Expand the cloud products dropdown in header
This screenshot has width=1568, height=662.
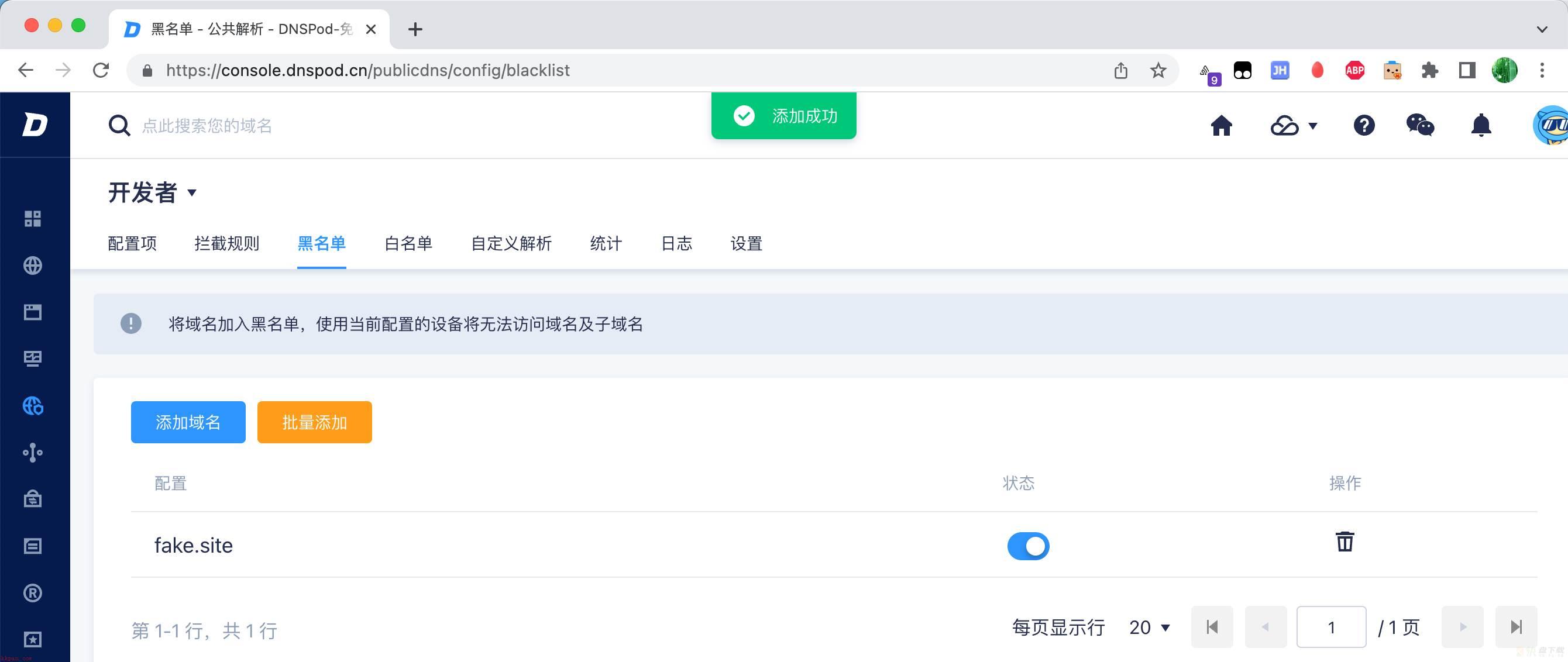(1294, 125)
